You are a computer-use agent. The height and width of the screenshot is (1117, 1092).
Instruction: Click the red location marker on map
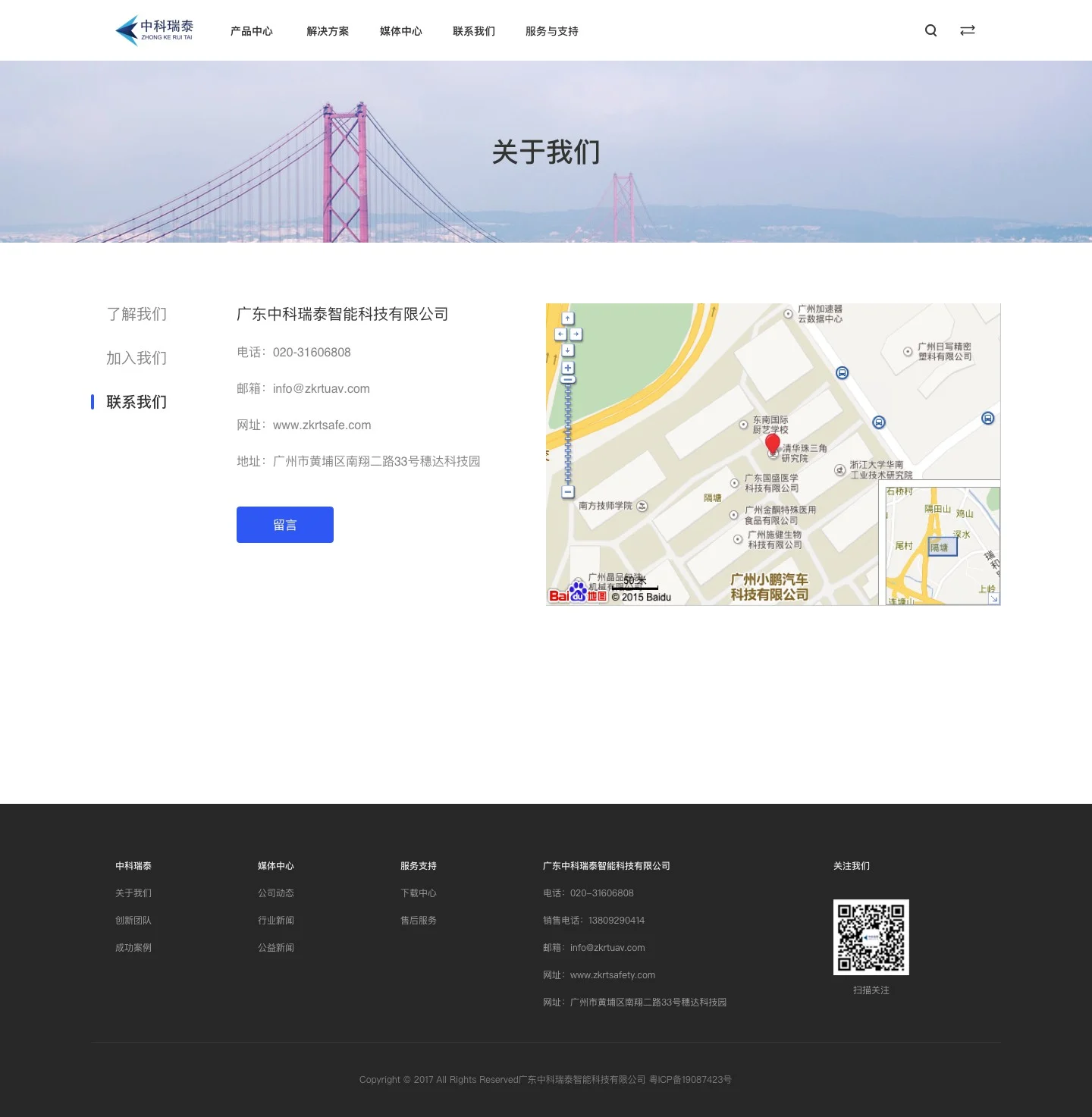click(773, 444)
